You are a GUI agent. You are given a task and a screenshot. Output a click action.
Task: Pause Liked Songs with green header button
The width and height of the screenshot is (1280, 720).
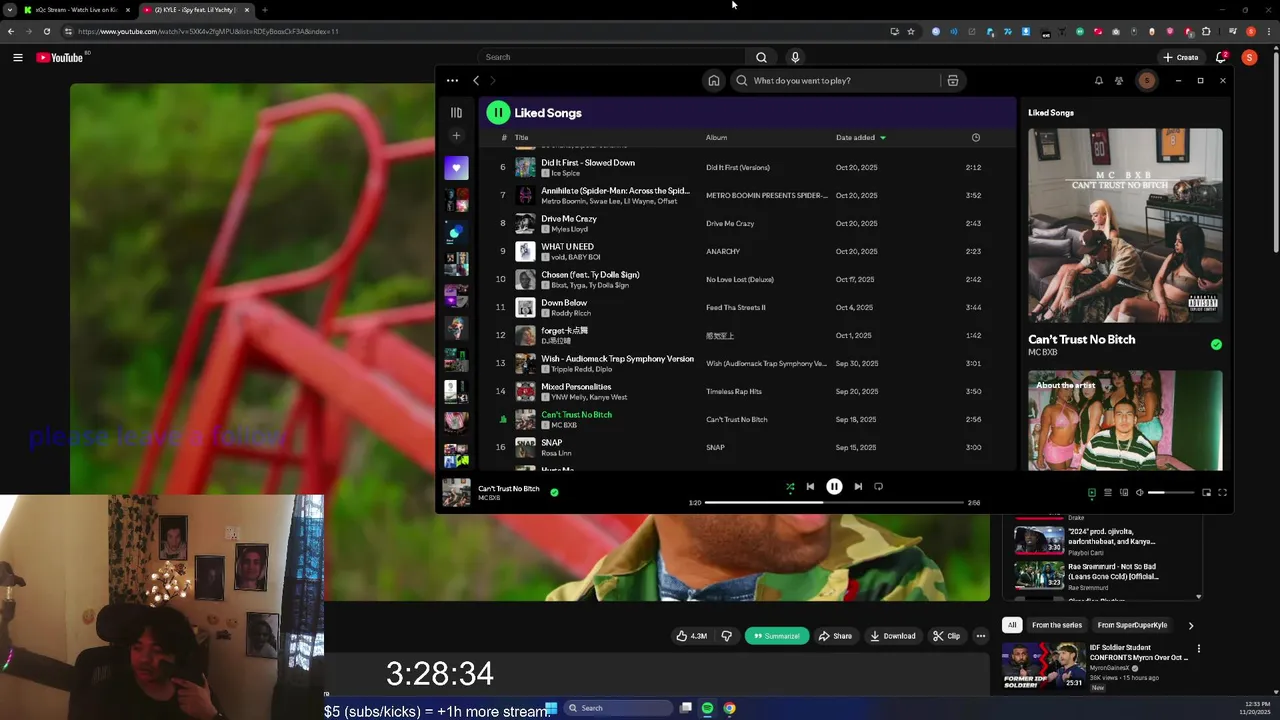498,113
